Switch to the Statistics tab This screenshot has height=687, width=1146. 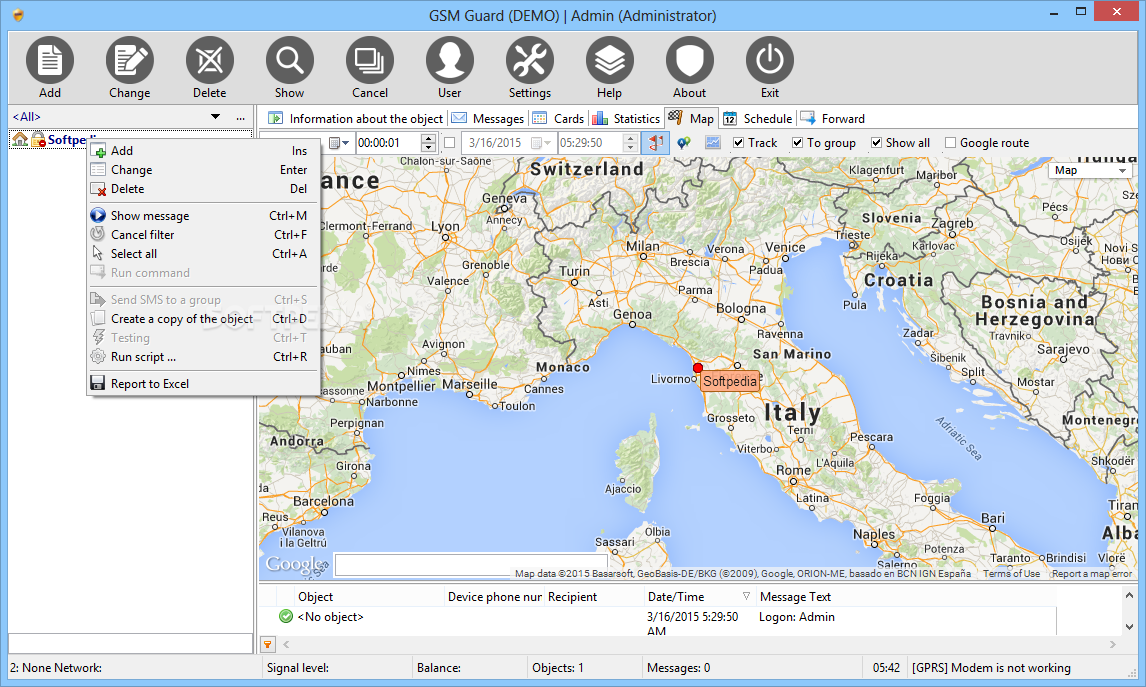pyautogui.click(x=626, y=118)
